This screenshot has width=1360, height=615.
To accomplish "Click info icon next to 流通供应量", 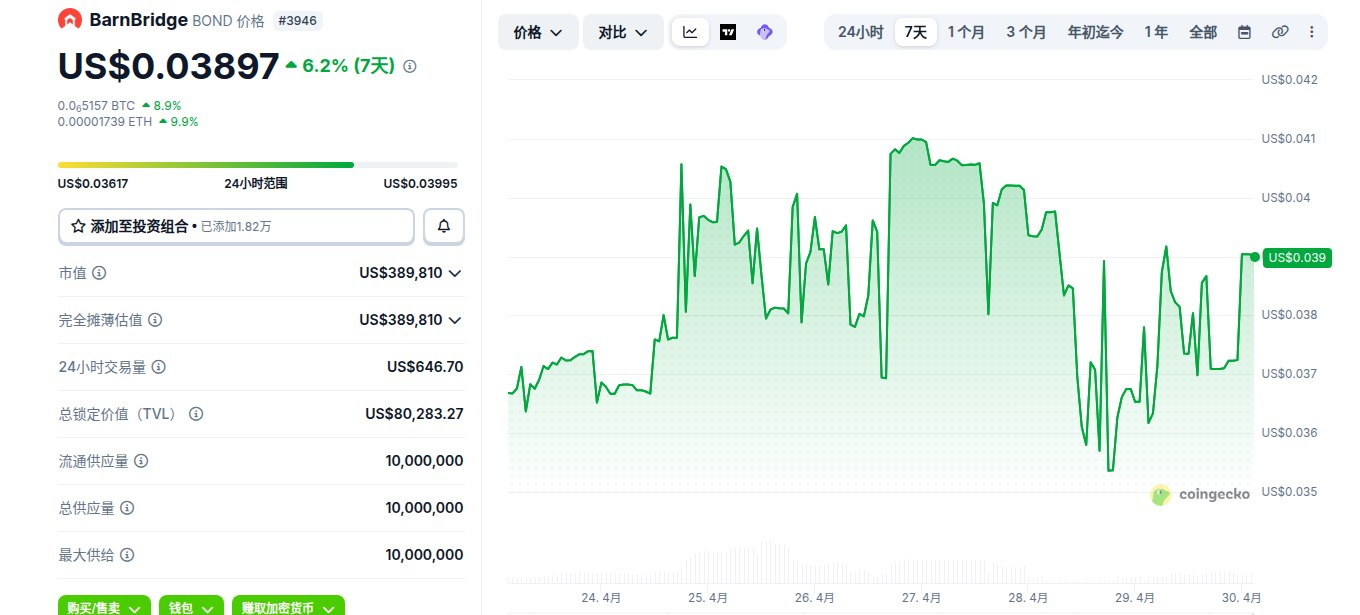I will (141, 461).
